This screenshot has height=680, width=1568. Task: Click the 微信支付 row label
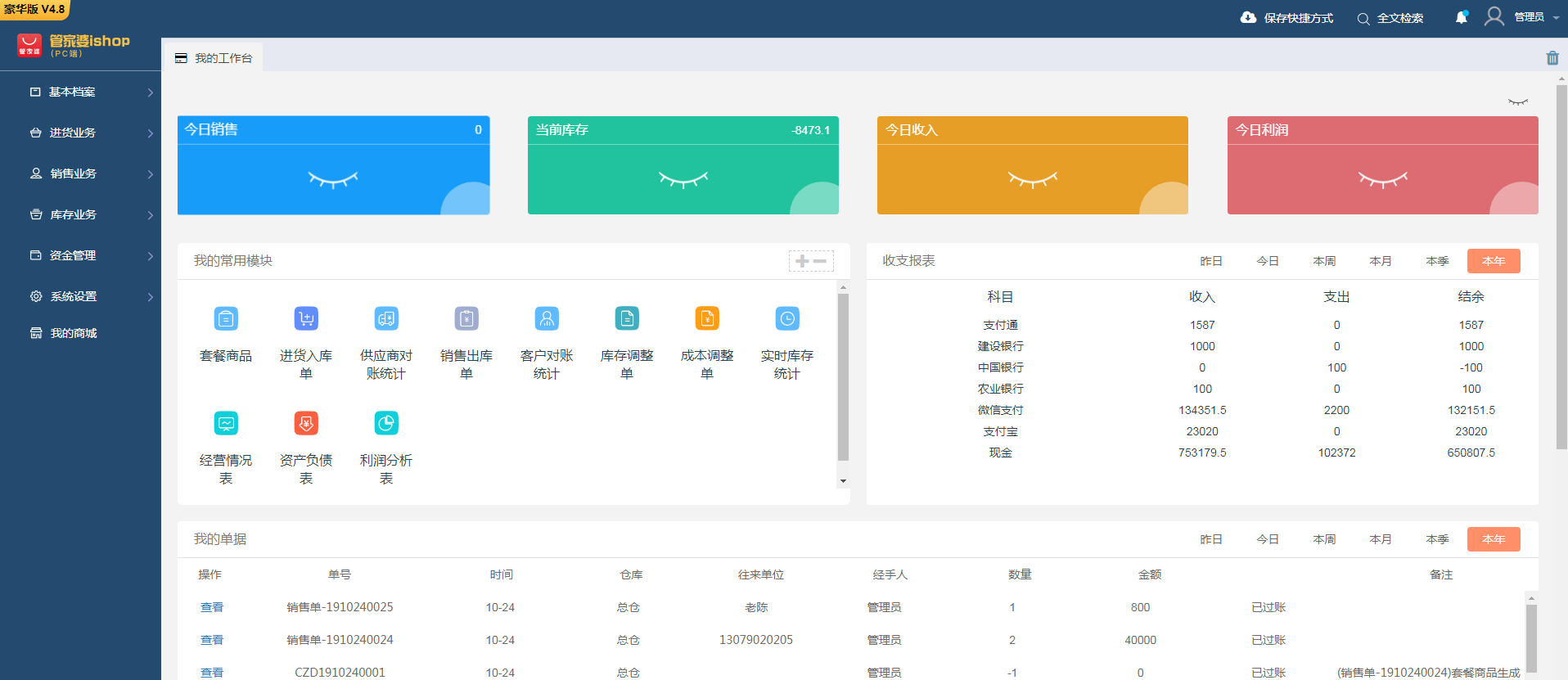(x=1000, y=410)
